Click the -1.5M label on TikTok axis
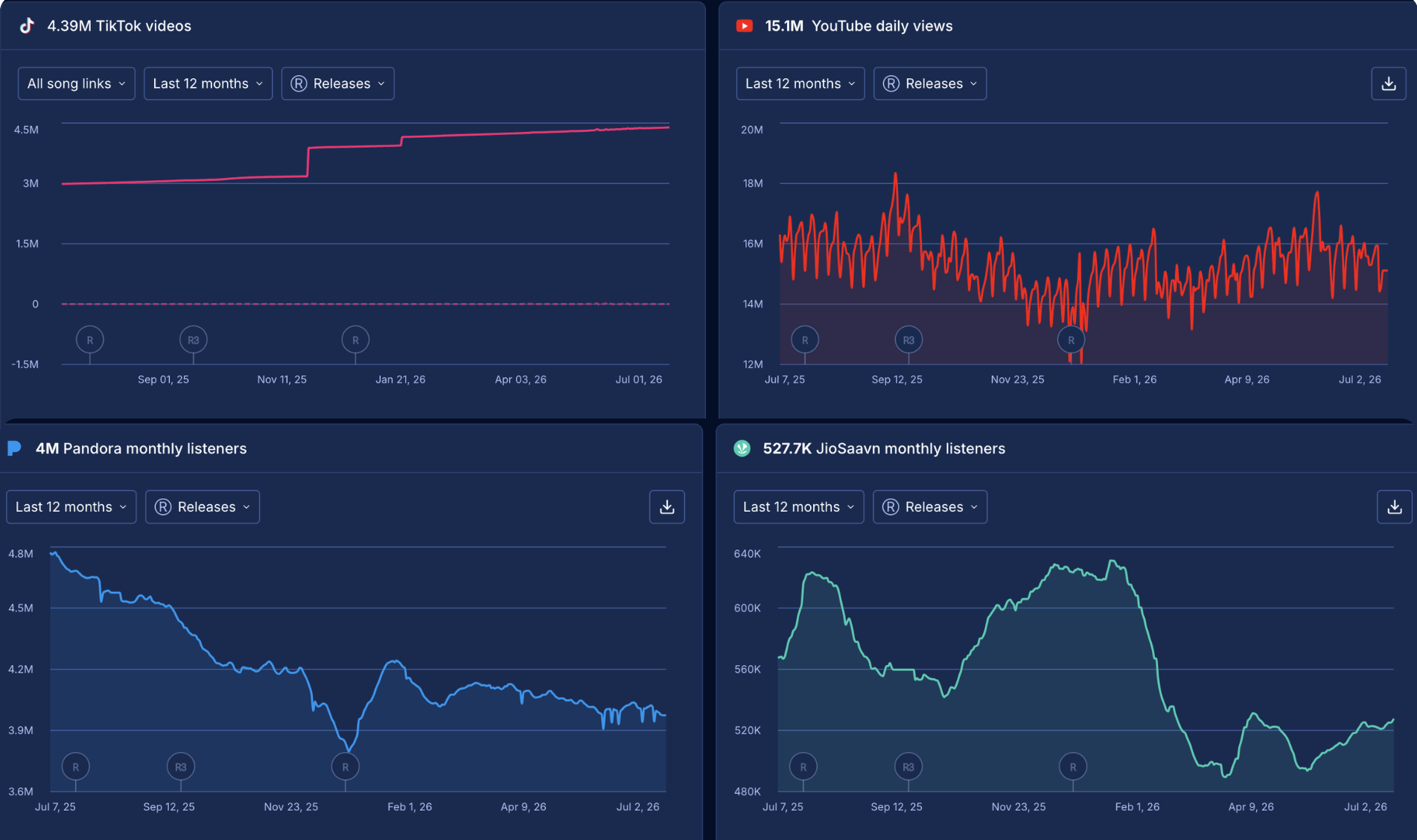1417x840 pixels. (x=25, y=364)
